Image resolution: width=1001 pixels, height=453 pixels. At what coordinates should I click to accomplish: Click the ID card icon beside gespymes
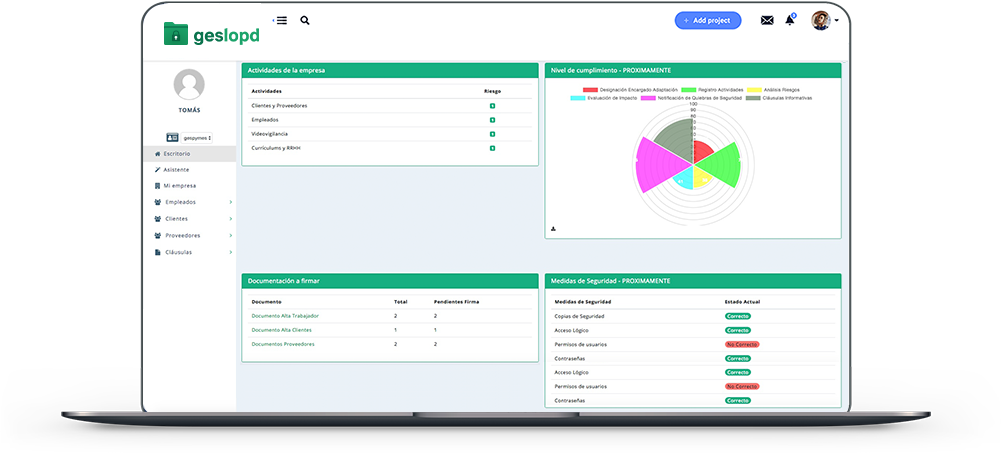click(x=172, y=137)
